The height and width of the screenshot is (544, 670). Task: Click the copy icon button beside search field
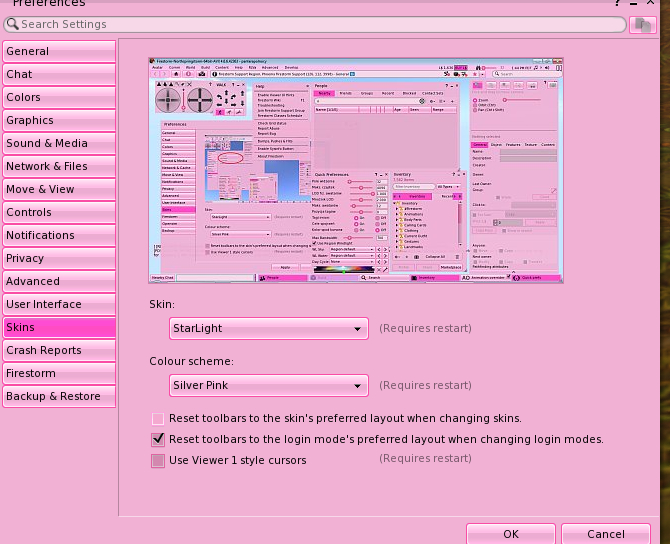(x=642, y=24)
